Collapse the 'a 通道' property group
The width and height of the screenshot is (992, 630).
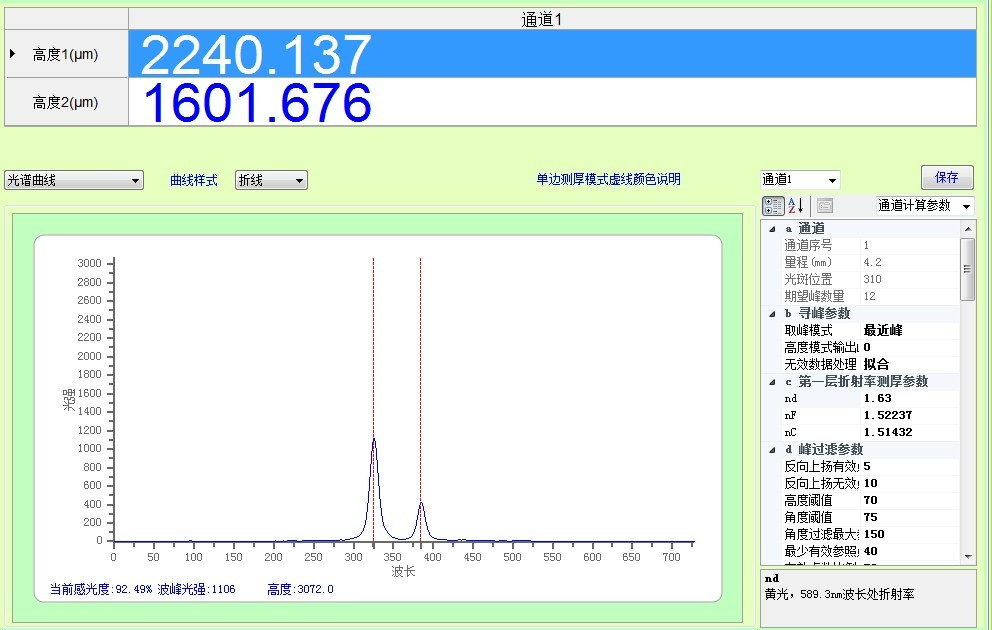[771, 229]
